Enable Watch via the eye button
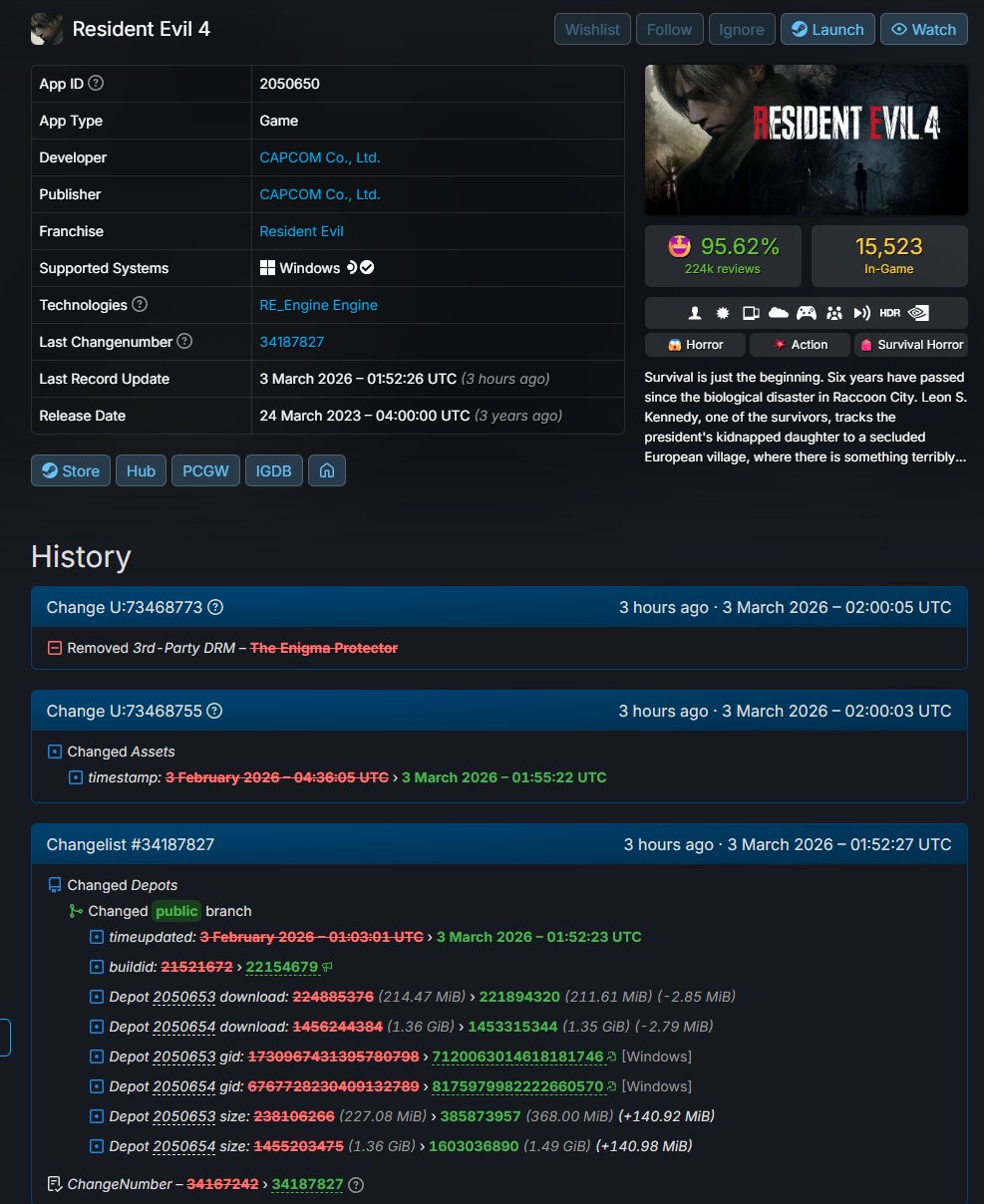 point(923,29)
